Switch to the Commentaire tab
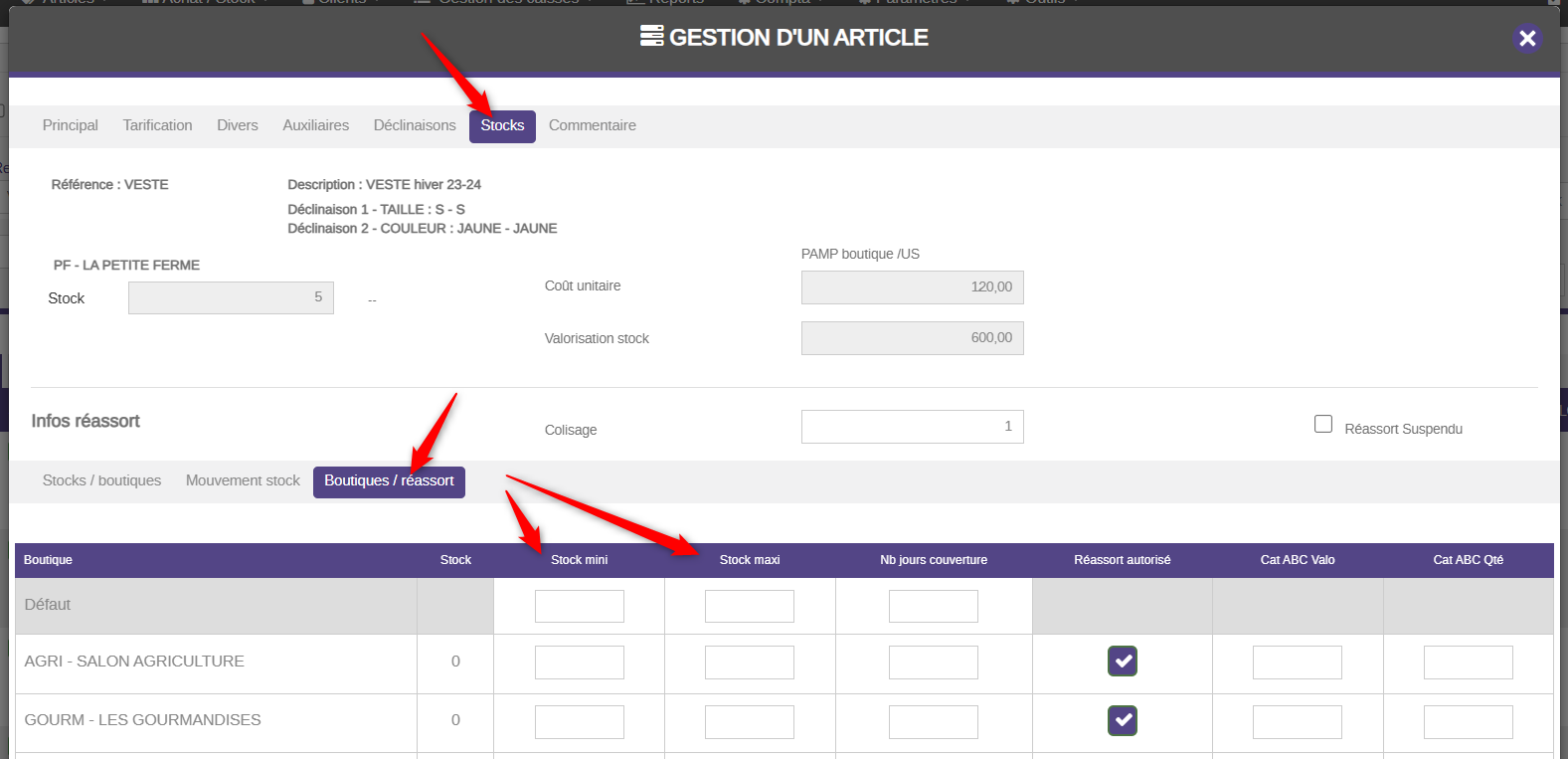1568x759 pixels. click(592, 125)
